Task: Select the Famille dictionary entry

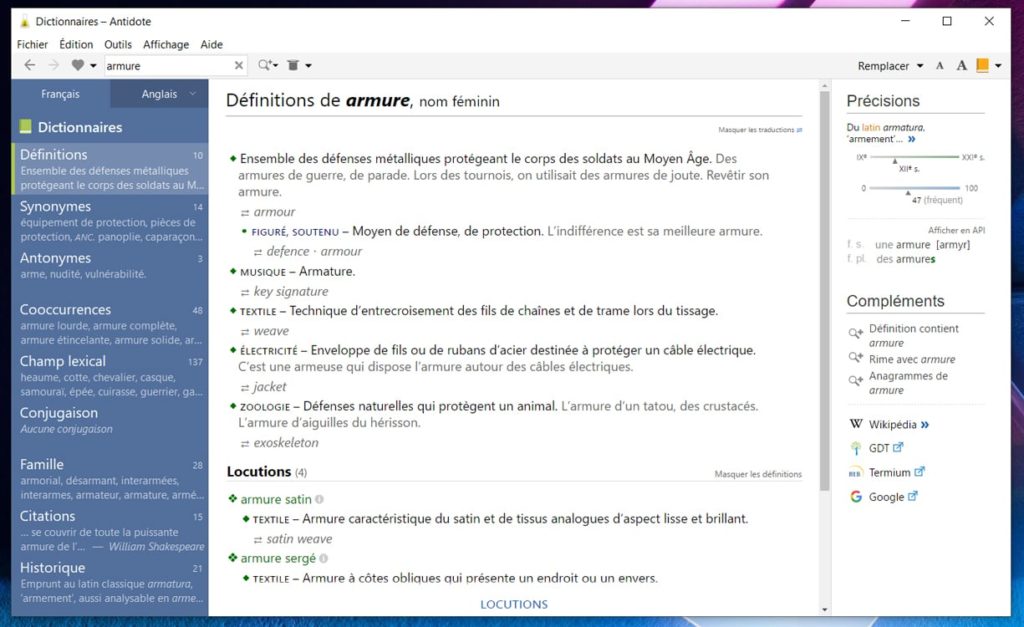Action: point(110,479)
